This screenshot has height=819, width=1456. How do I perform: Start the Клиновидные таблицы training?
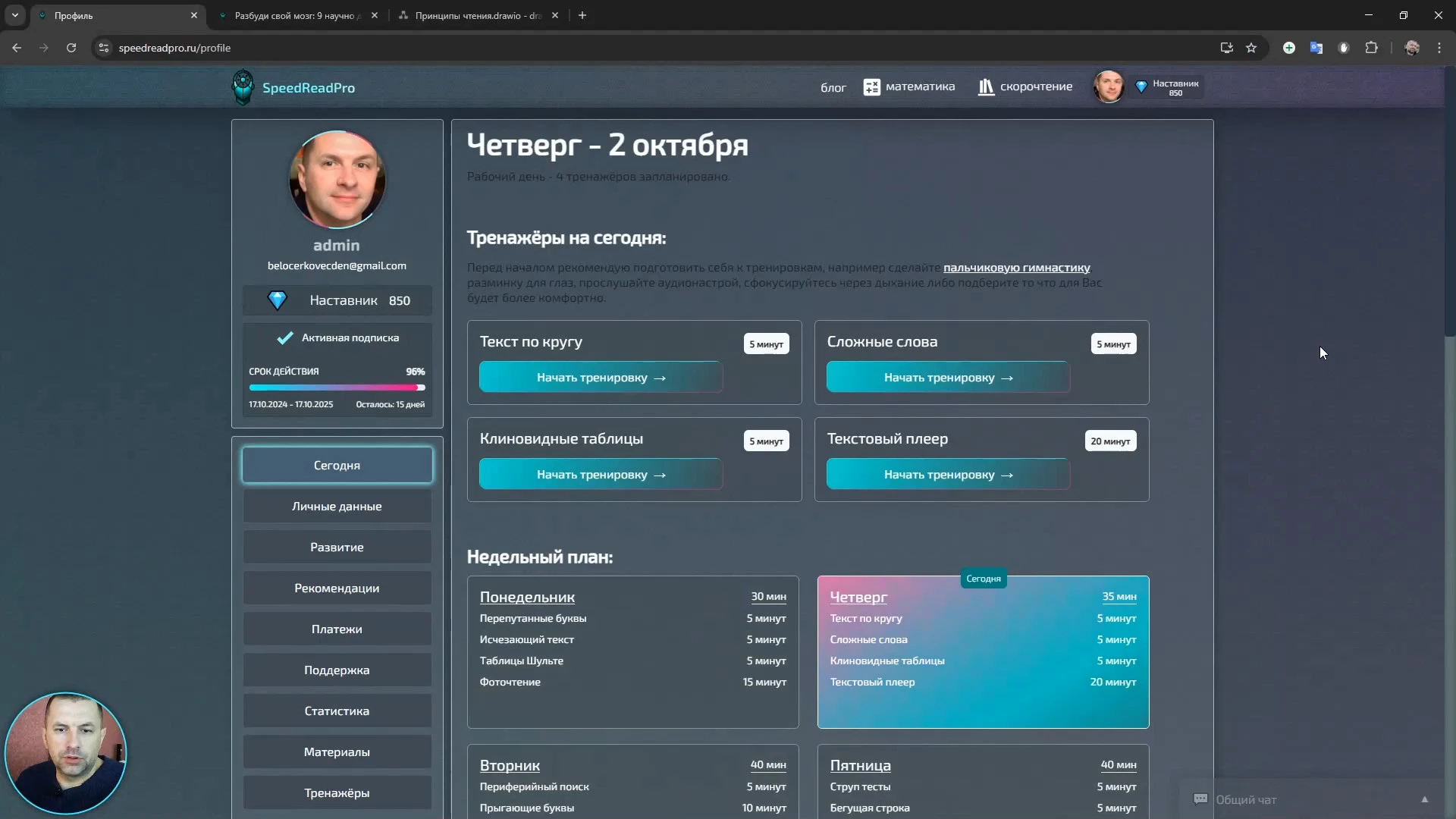tap(601, 475)
